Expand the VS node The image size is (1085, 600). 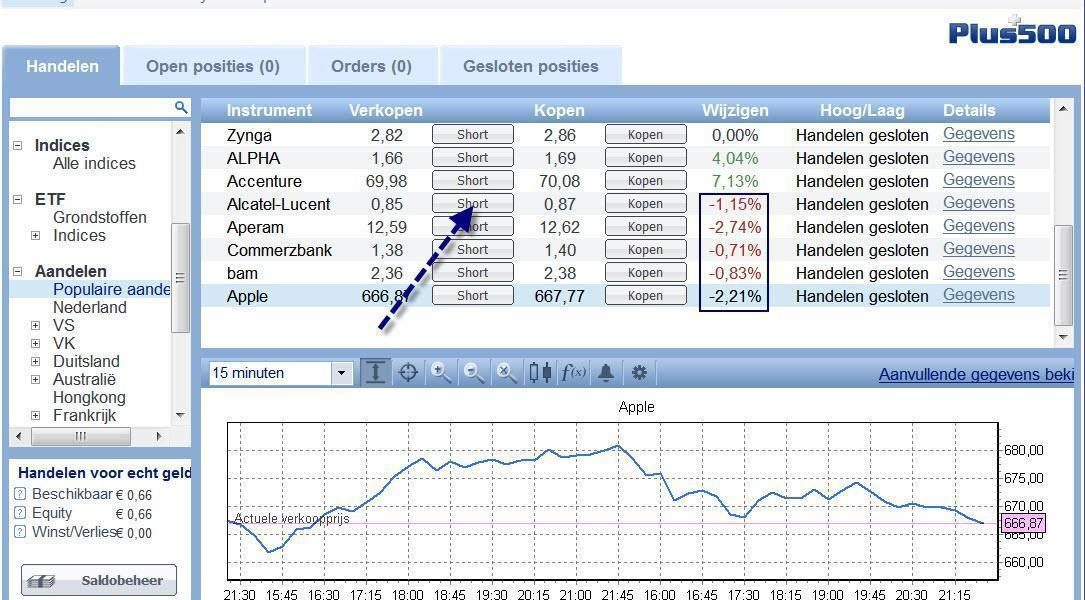tap(36, 325)
